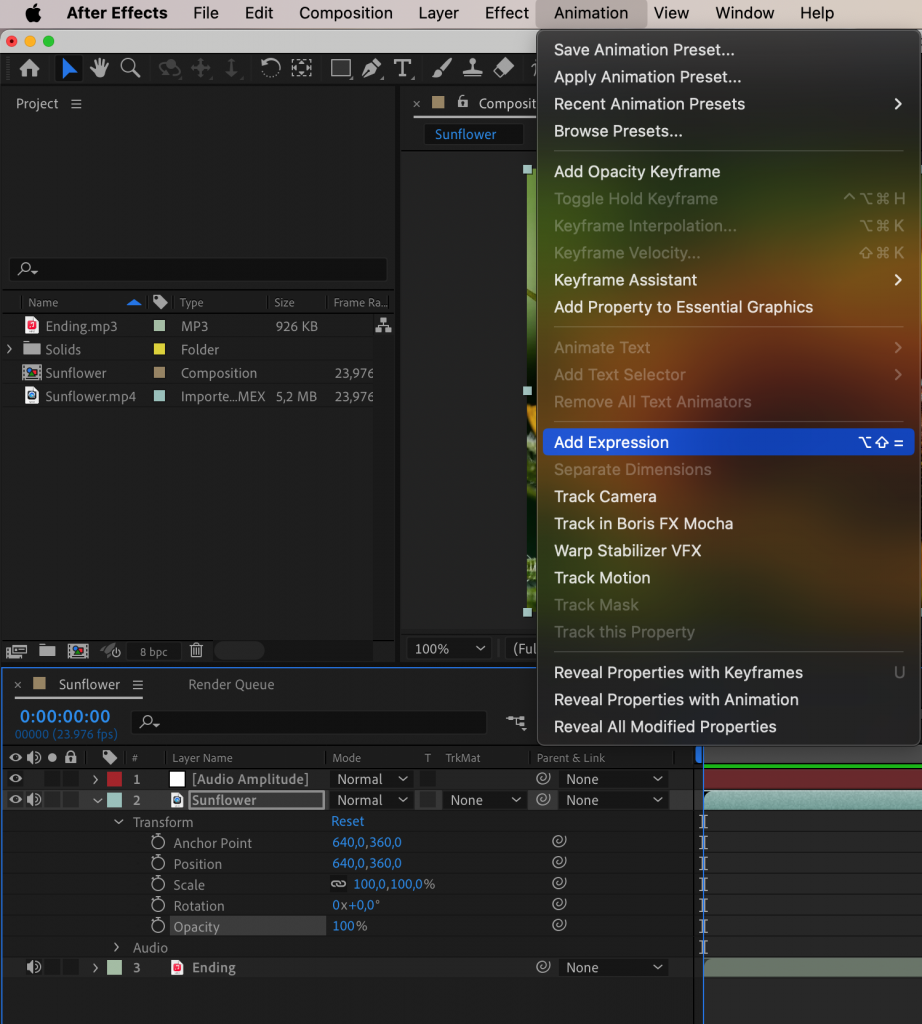Open the TrkMat dropdown for Sunflower
Screen dimensions: 922x1024
[x=484, y=799]
